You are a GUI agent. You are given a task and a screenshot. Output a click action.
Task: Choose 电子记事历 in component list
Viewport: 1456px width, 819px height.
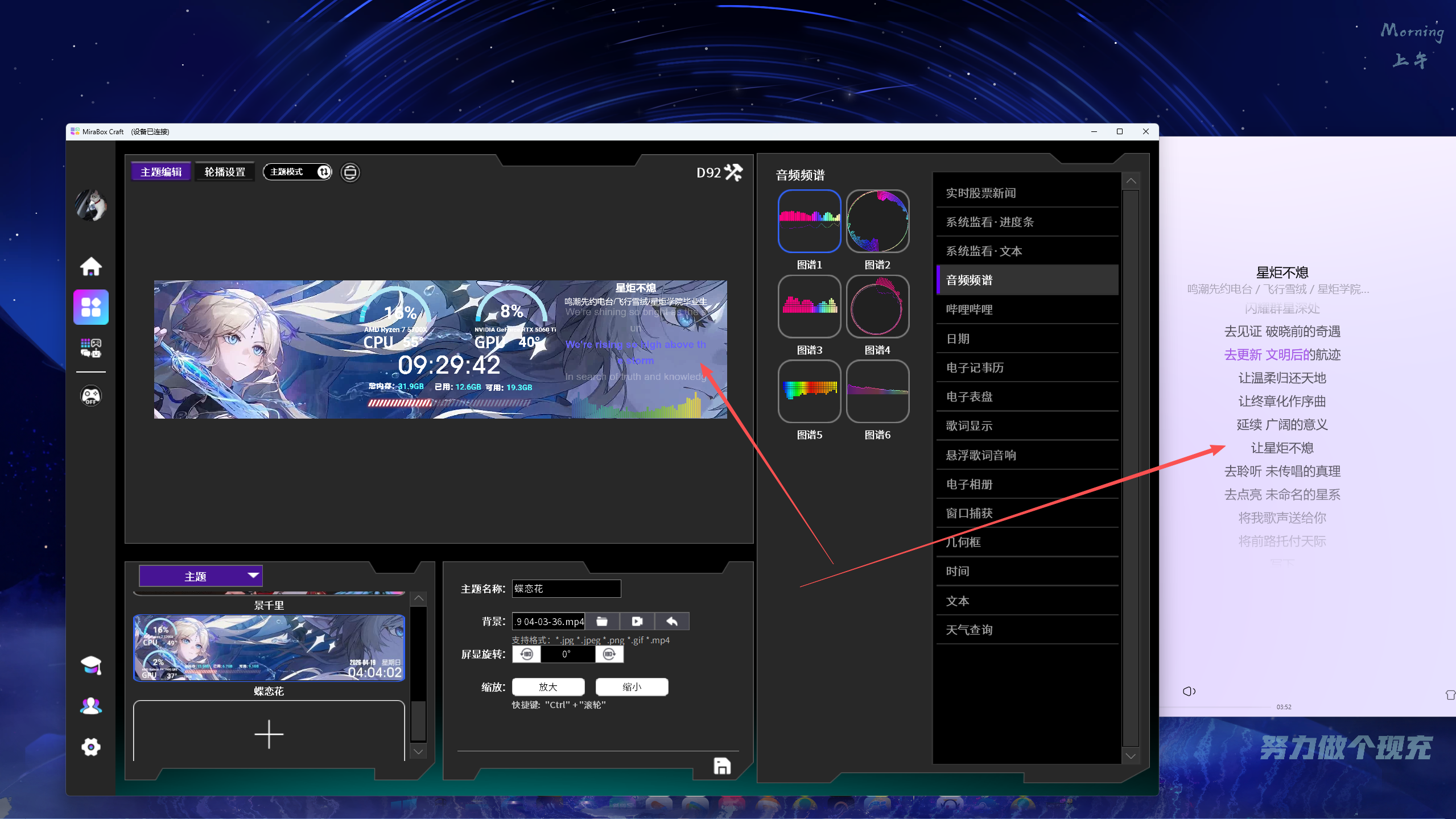point(1027,368)
